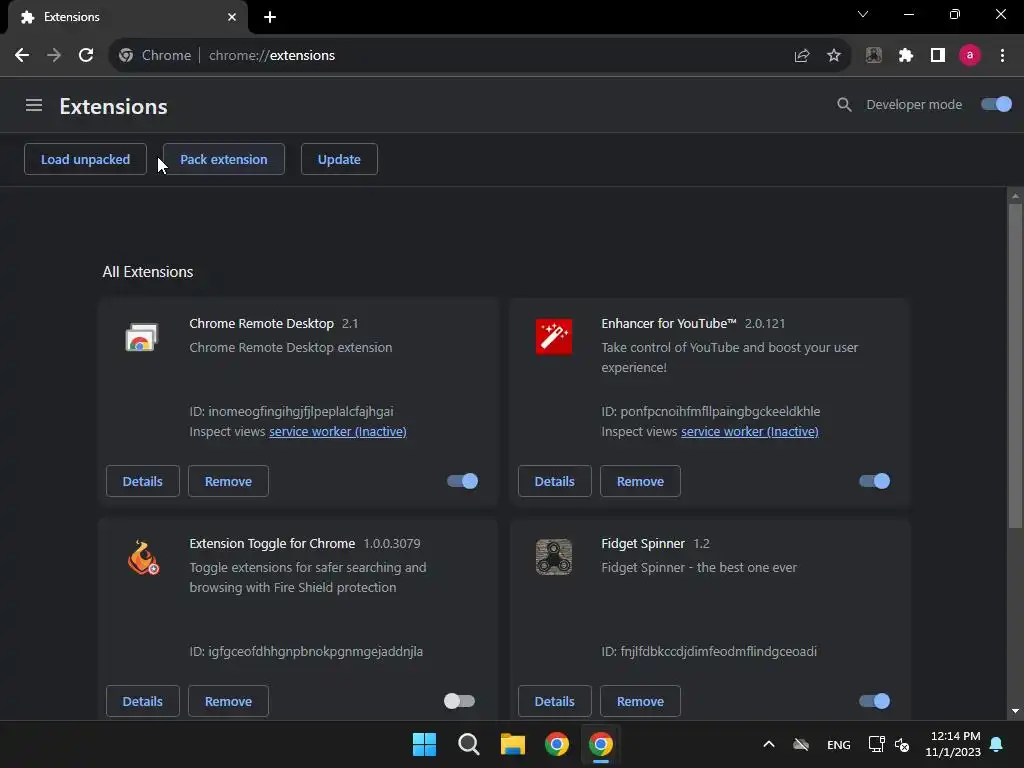Open Details for Enhancer for YouTube
Screen dimensions: 1024x768
point(554,481)
